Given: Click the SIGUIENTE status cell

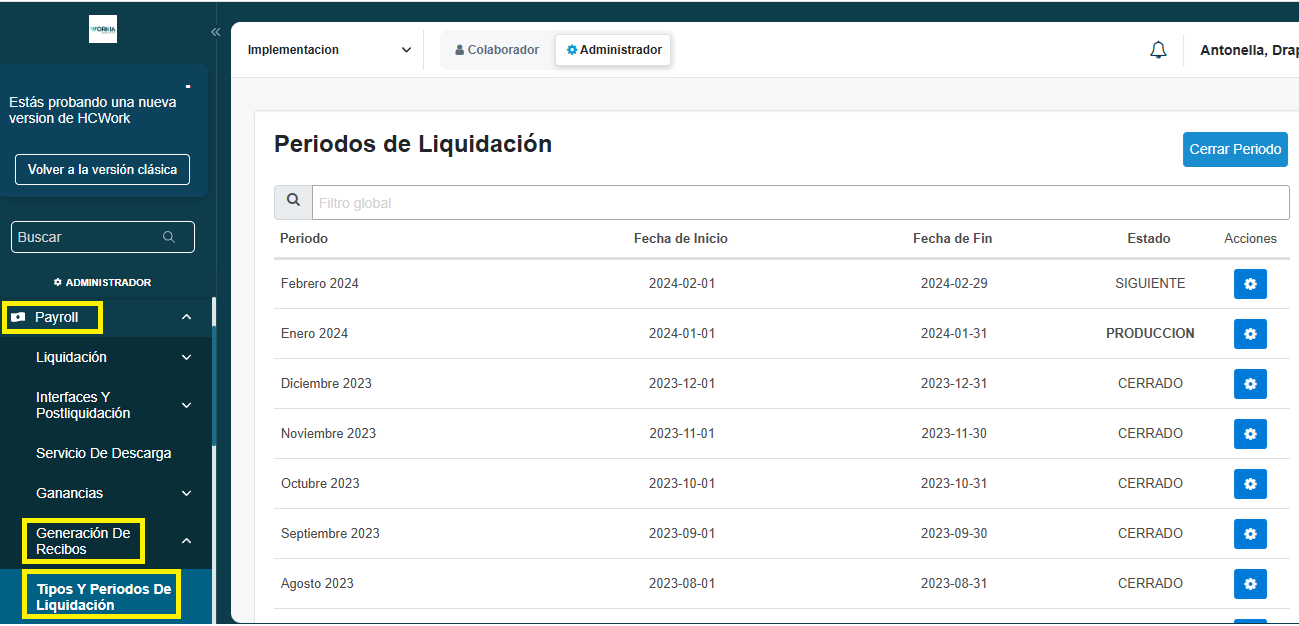Looking at the screenshot, I should [1150, 284].
